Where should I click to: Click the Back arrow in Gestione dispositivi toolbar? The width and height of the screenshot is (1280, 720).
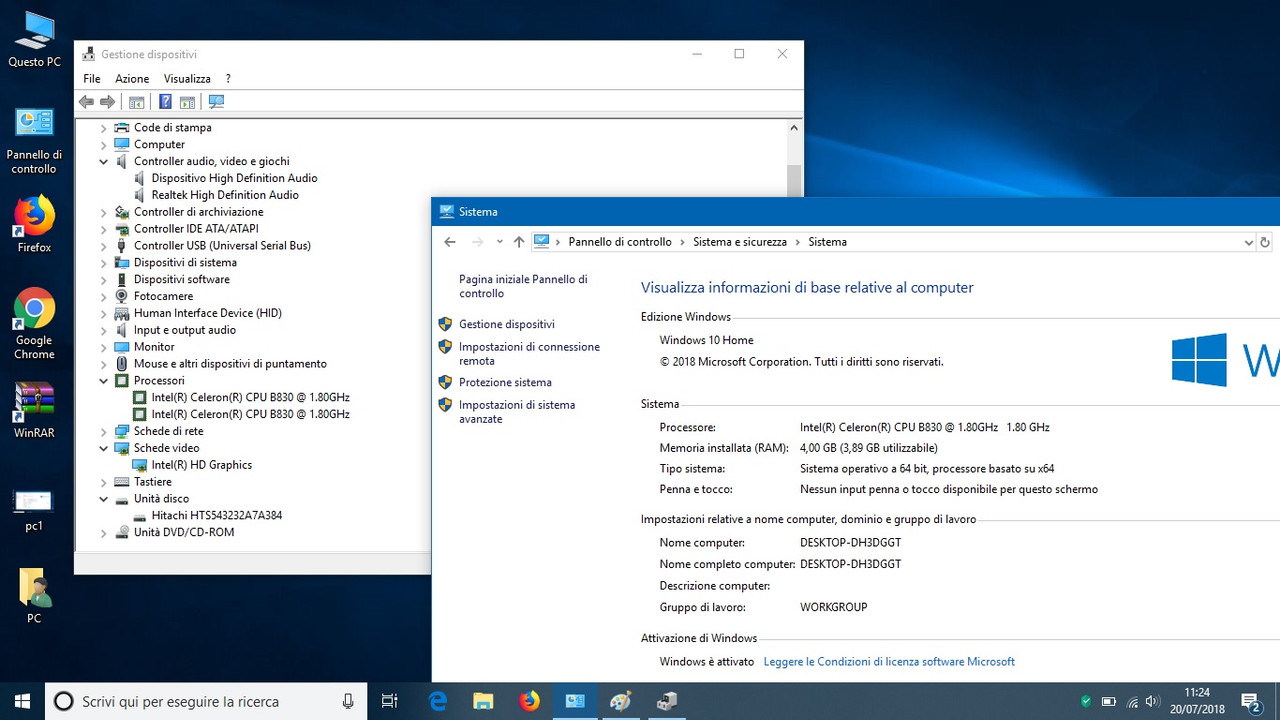click(86, 102)
